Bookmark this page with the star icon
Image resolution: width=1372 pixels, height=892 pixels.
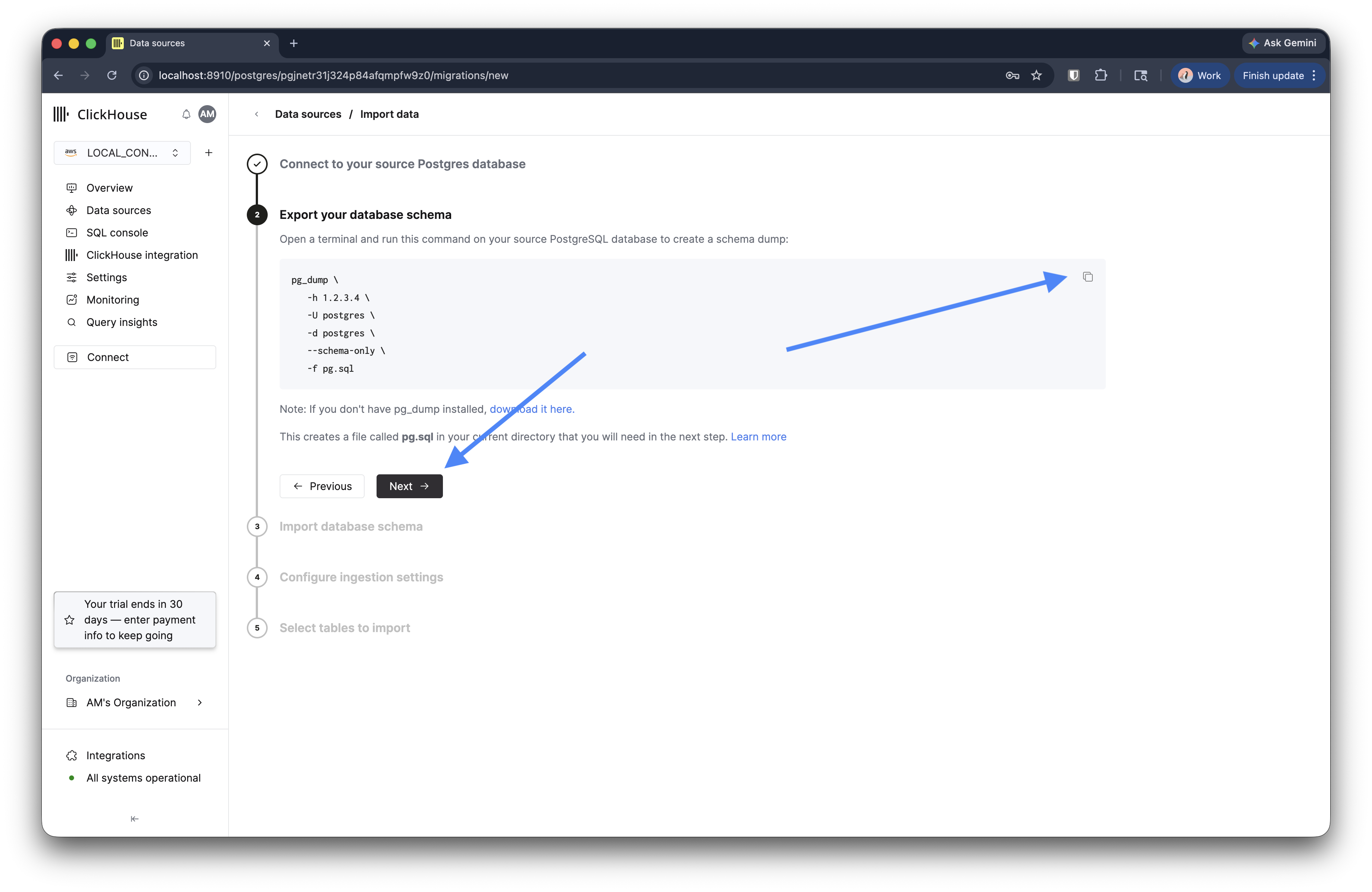pos(1036,76)
